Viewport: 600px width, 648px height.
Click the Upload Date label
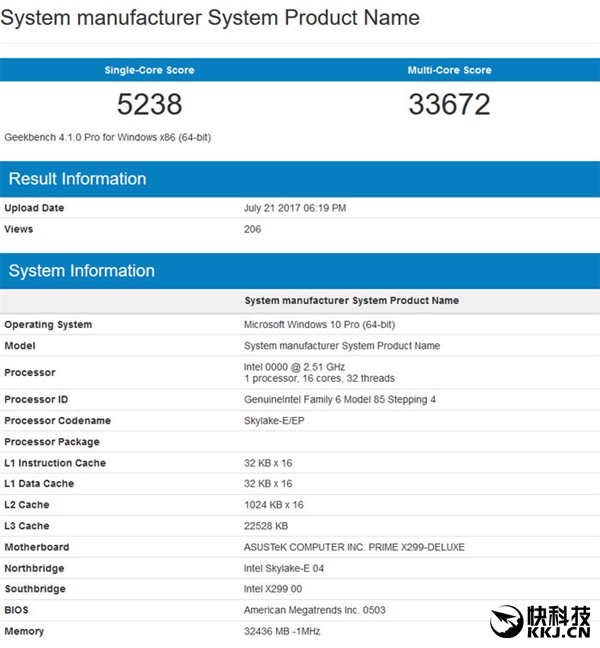34,208
